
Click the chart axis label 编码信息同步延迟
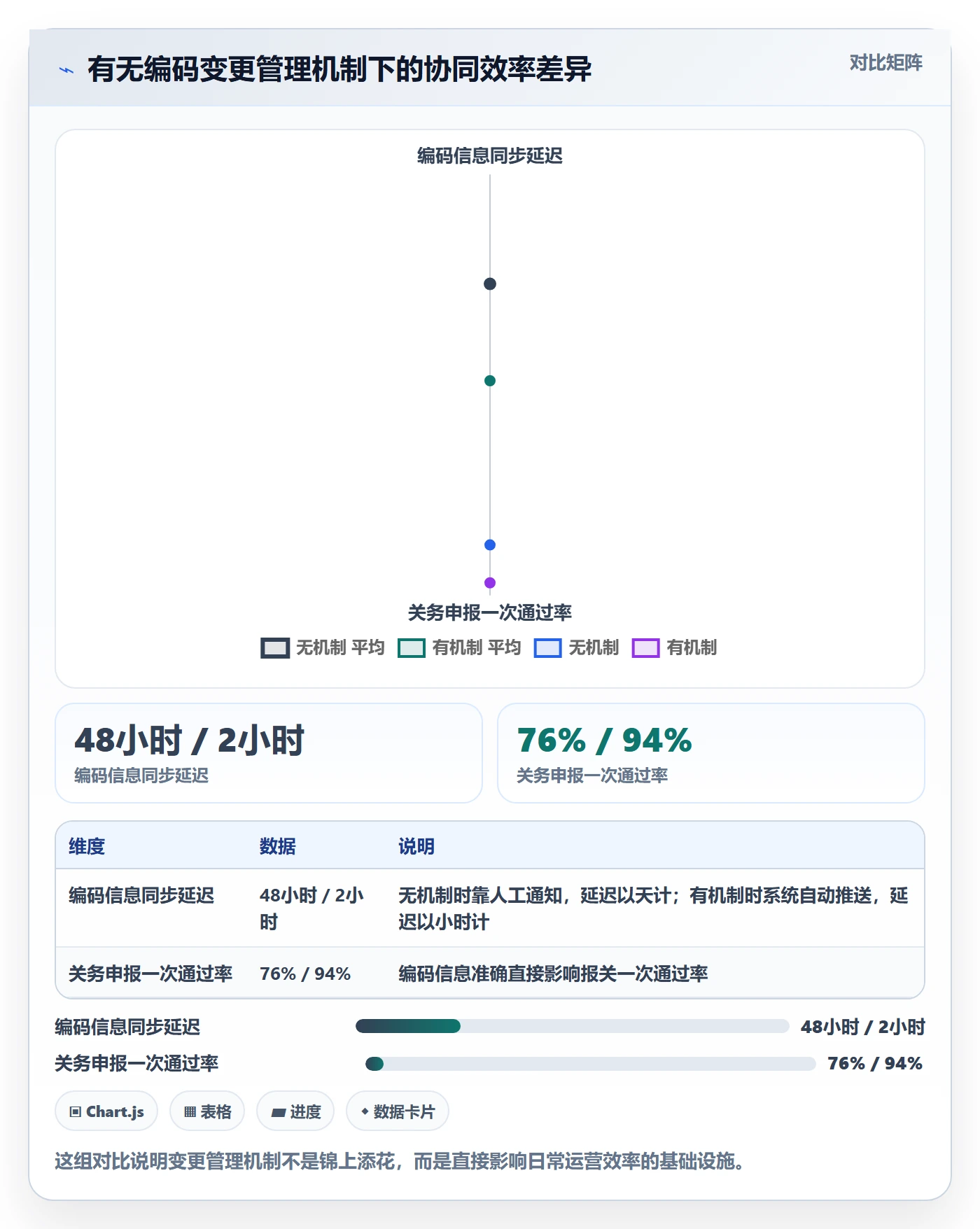pyautogui.click(x=490, y=155)
